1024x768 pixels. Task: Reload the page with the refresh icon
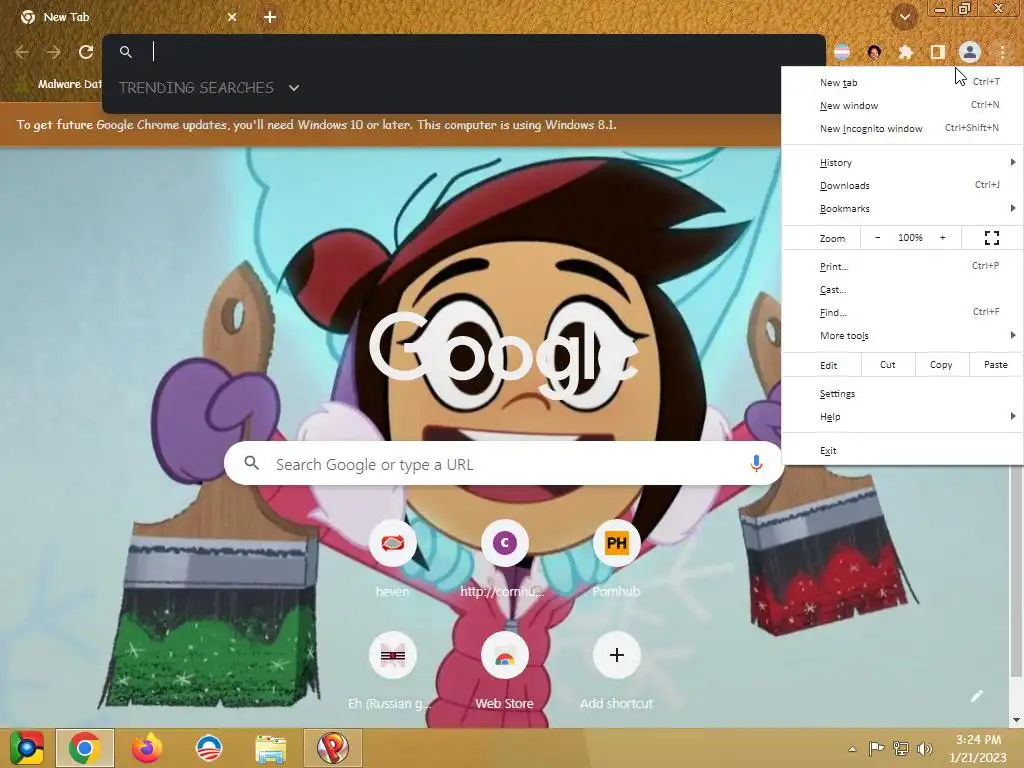click(86, 52)
